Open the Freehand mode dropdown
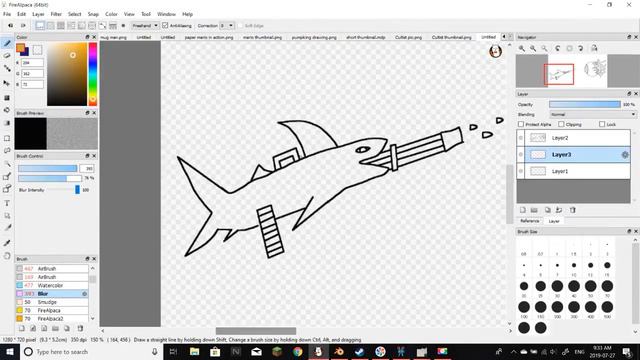This screenshot has height=360, width=640. pyautogui.click(x=145, y=26)
